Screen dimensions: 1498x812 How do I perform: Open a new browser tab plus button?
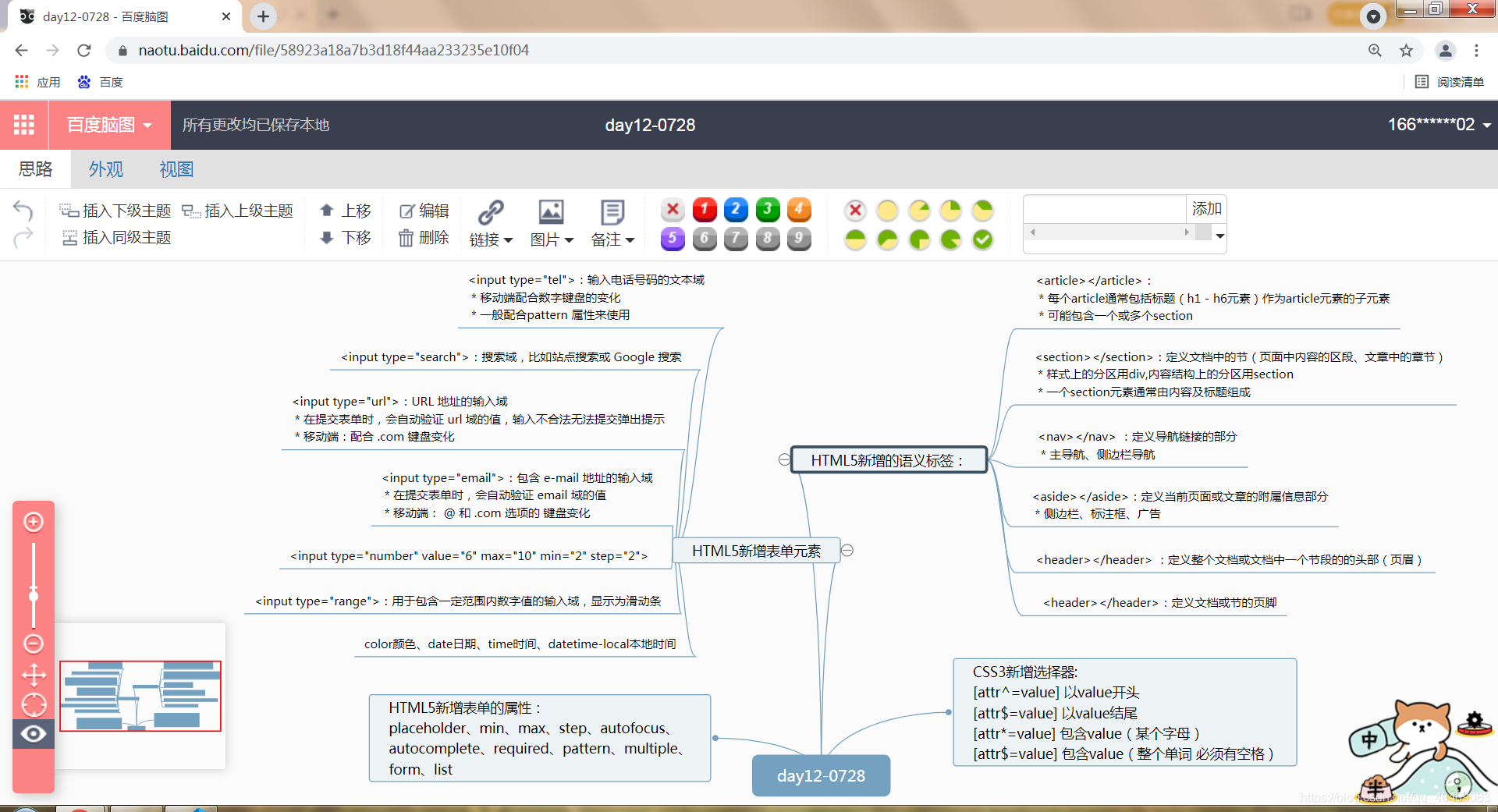263,16
